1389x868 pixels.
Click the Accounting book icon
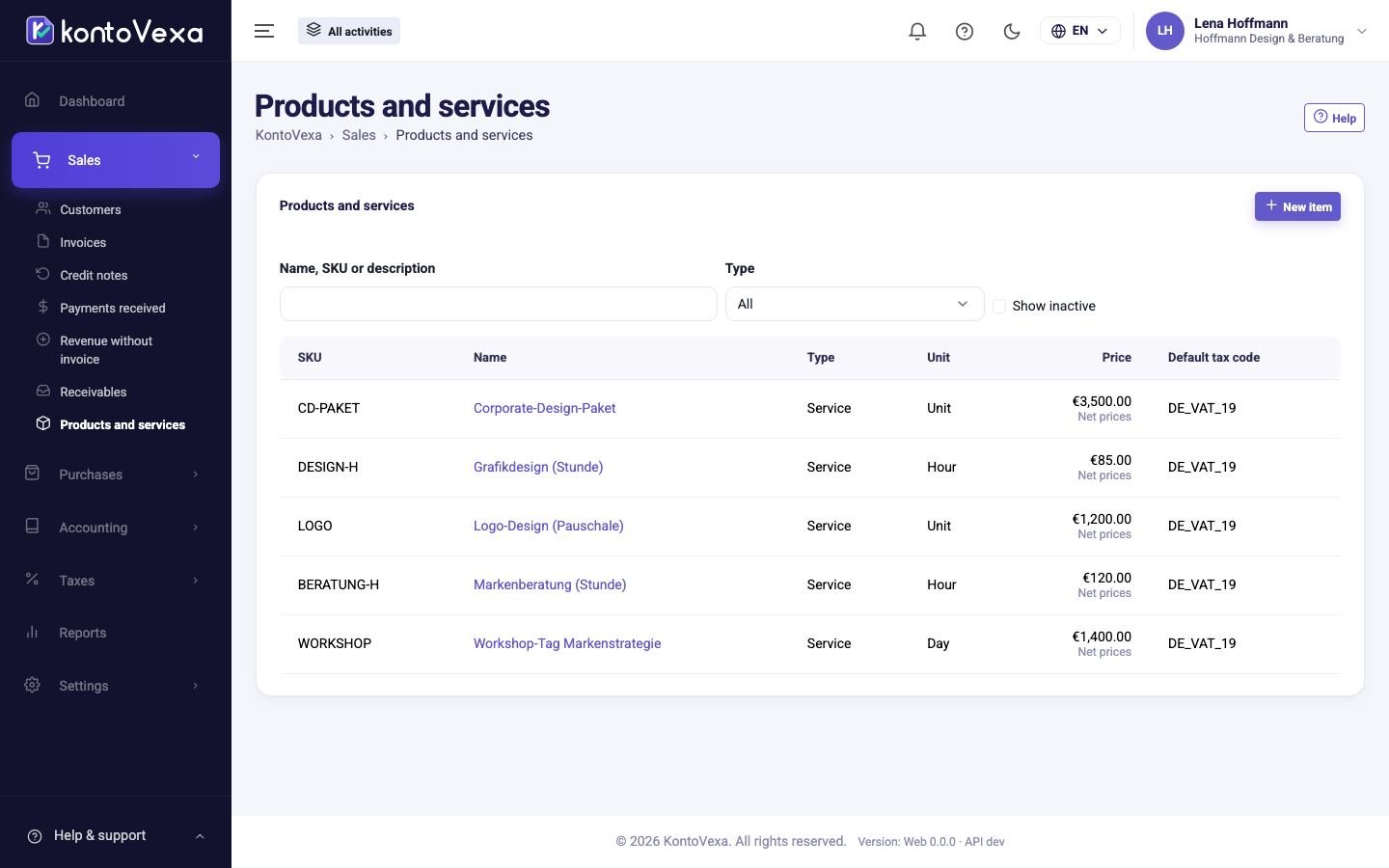pyautogui.click(x=32, y=527)
